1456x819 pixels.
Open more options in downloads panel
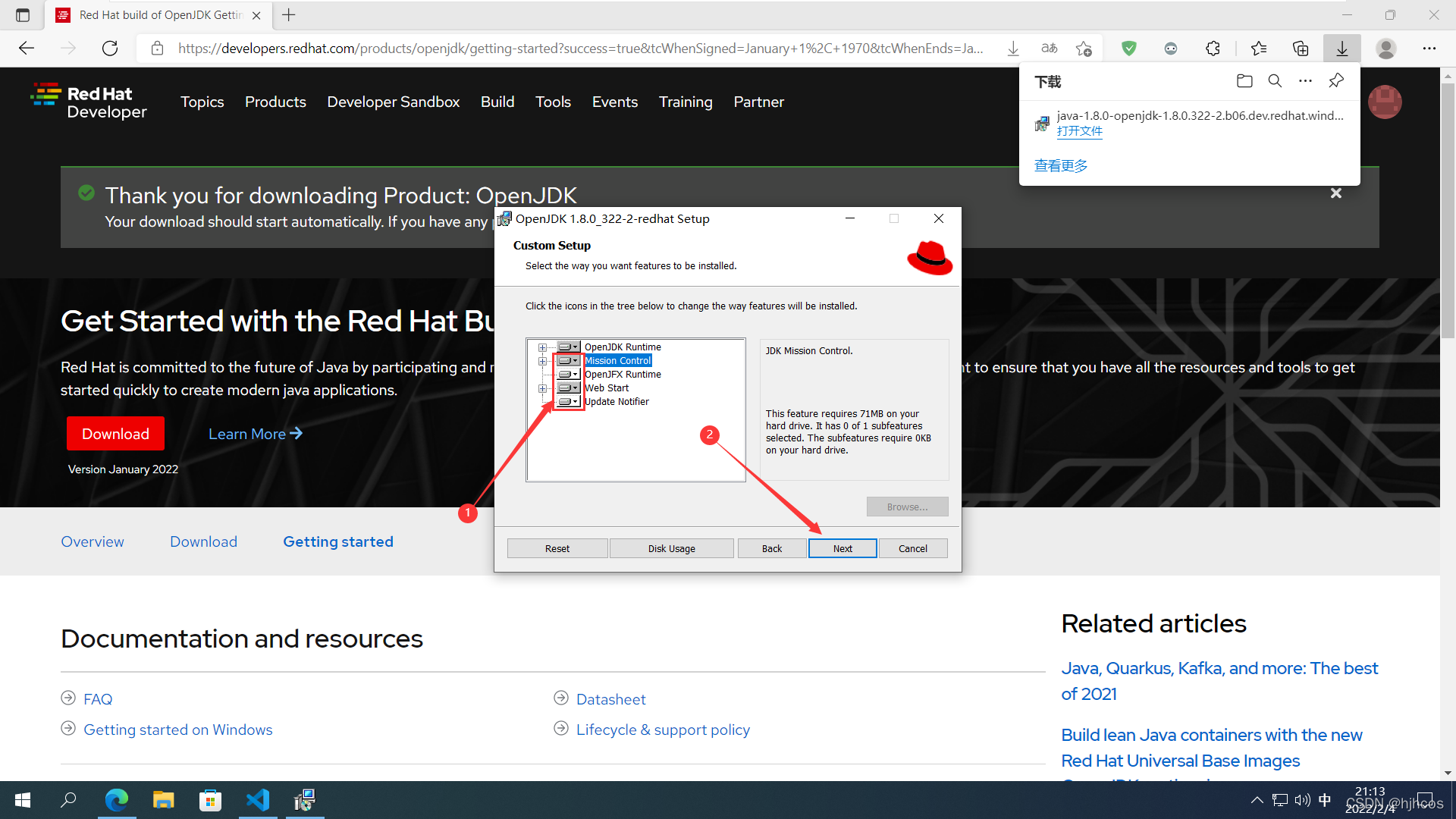coord(1305,81)
